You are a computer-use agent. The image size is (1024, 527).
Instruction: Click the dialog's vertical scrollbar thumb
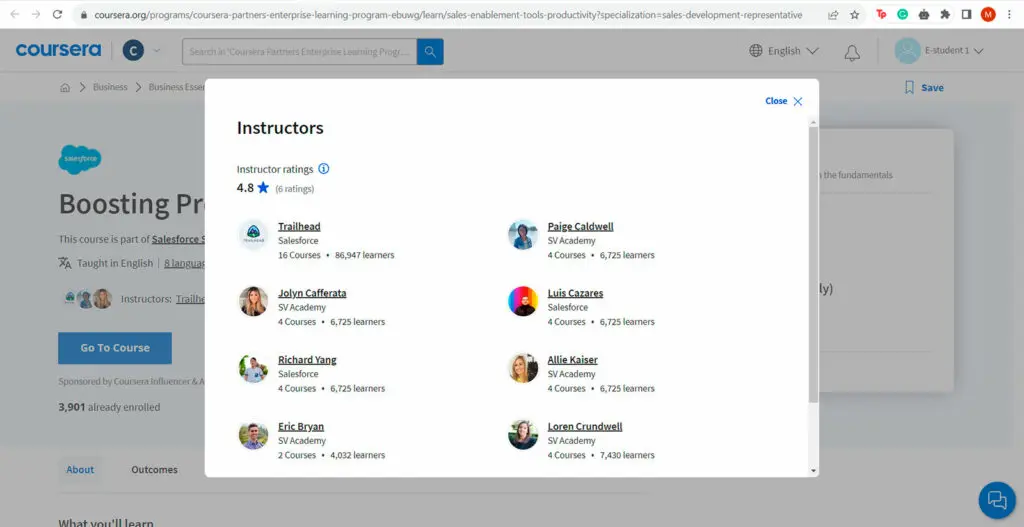point(813,264)
